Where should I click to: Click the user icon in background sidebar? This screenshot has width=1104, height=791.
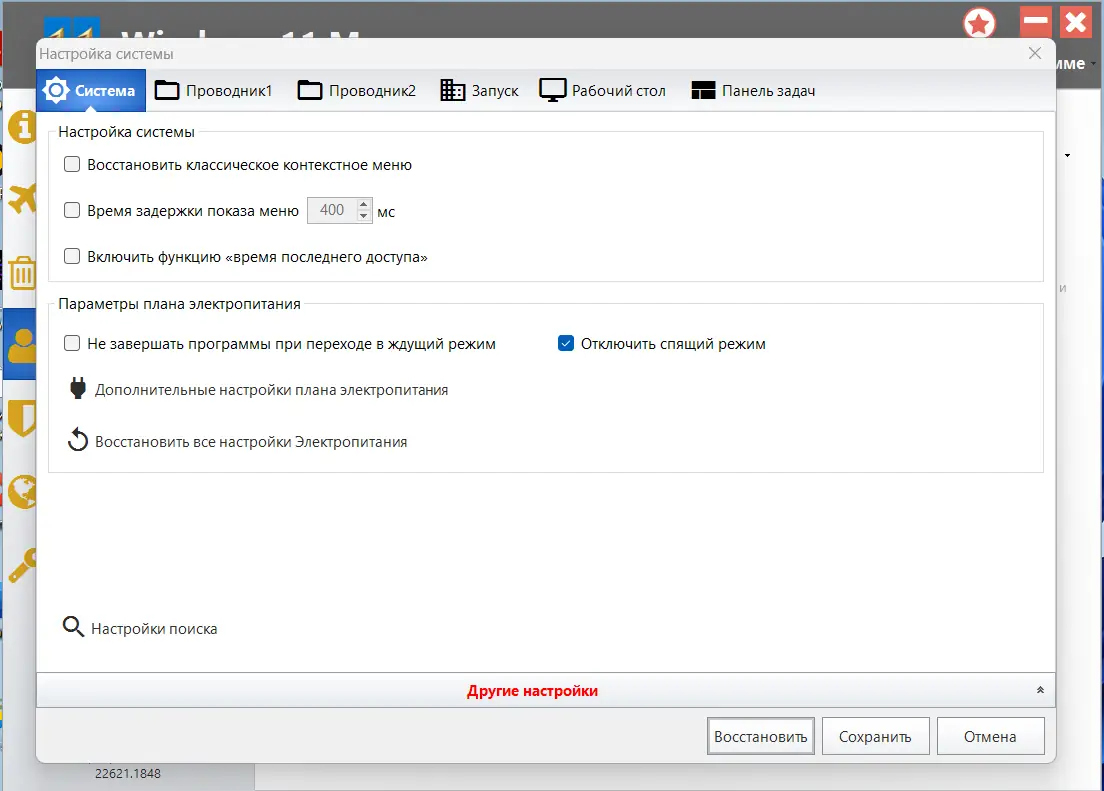point(22,344)
